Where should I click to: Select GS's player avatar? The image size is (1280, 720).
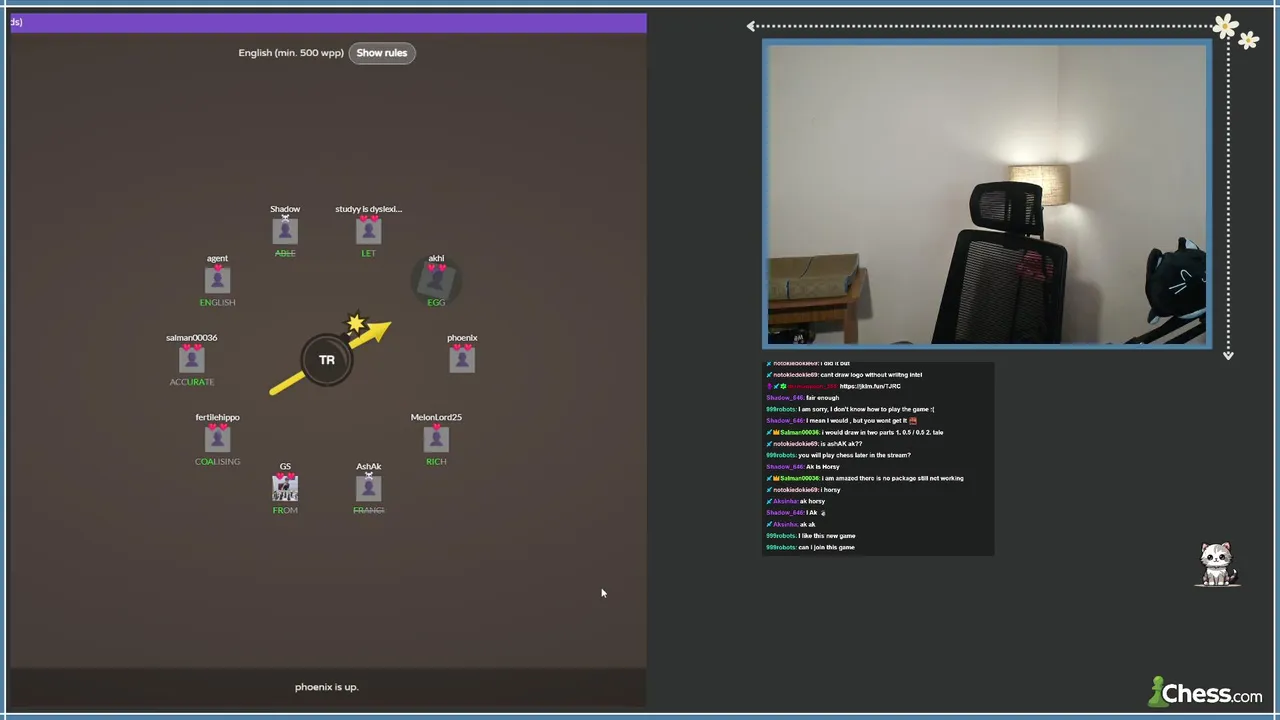pyautogui.click(x=285, y=489)
